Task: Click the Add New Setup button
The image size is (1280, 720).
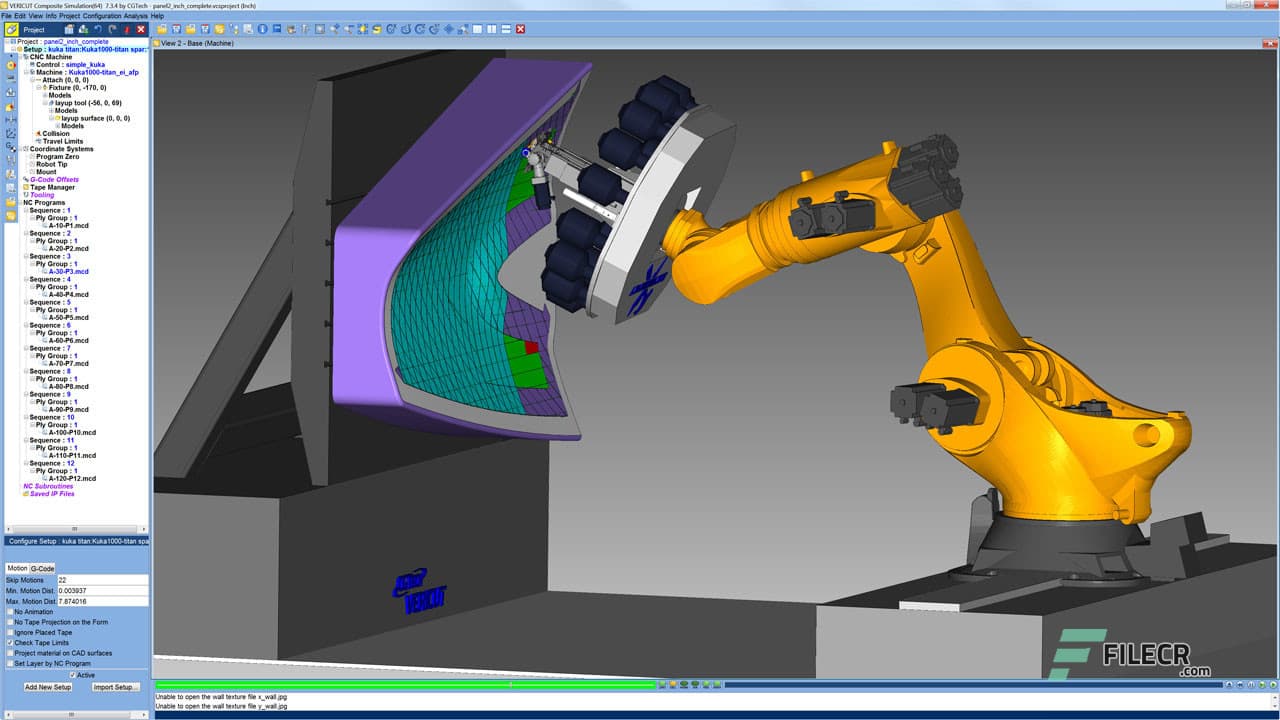Action: tap(48, 687)
